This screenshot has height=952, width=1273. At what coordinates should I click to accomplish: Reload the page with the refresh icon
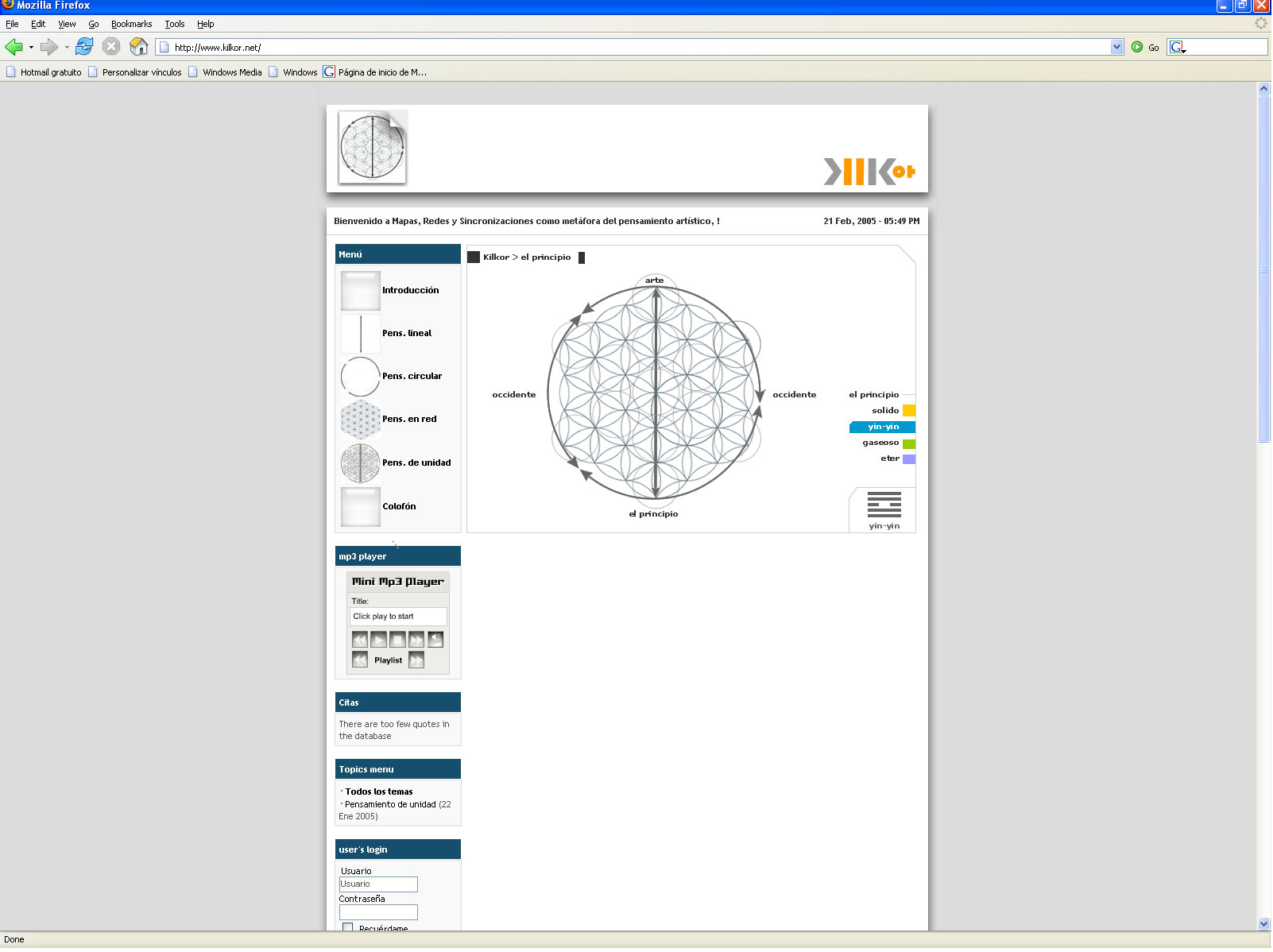click(x=84, y=47)
